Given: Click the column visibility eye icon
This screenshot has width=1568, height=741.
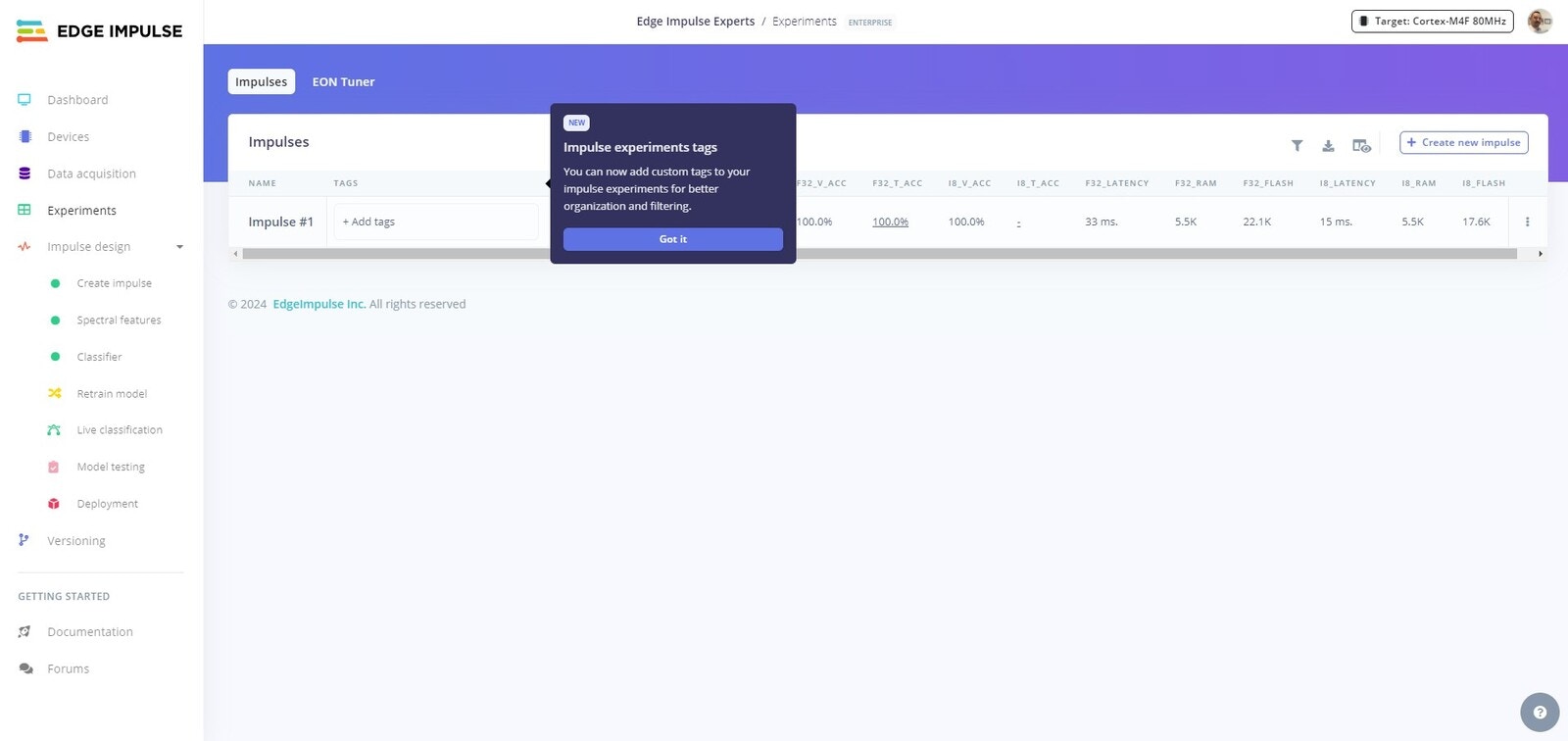Looking at the screenshot, I should 1361,146.
